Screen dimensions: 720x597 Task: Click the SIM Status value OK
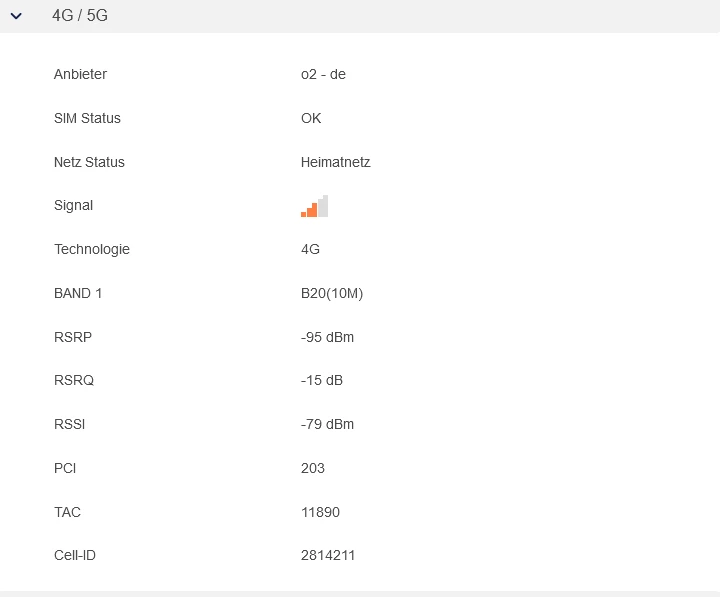click(x=311, y=118)
